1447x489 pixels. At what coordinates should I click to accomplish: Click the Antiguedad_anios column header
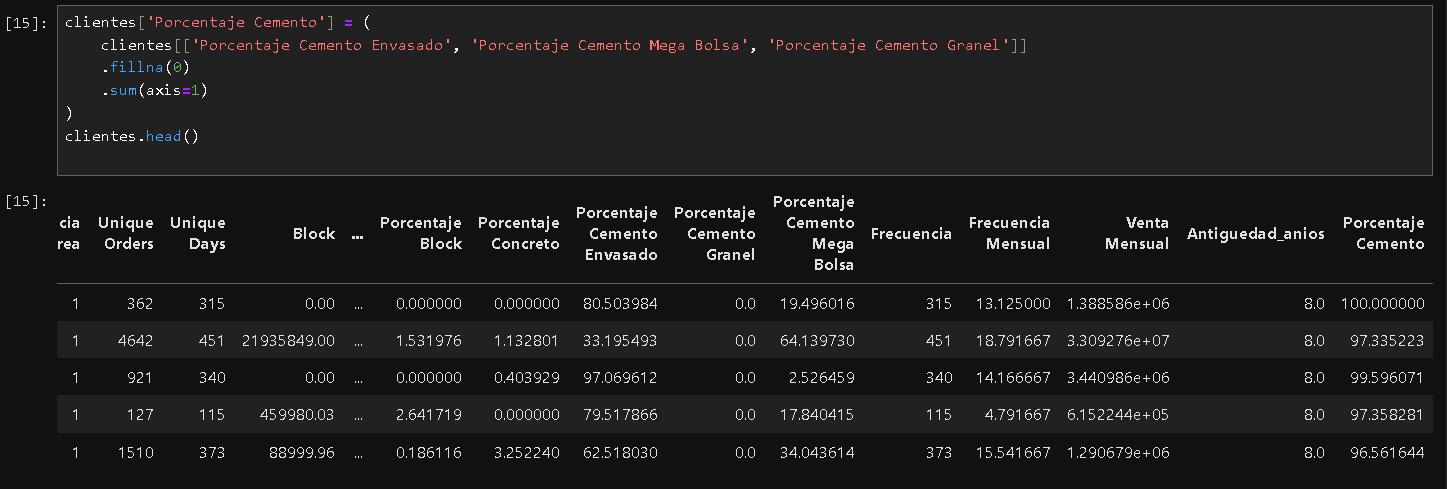[1255, 233]
